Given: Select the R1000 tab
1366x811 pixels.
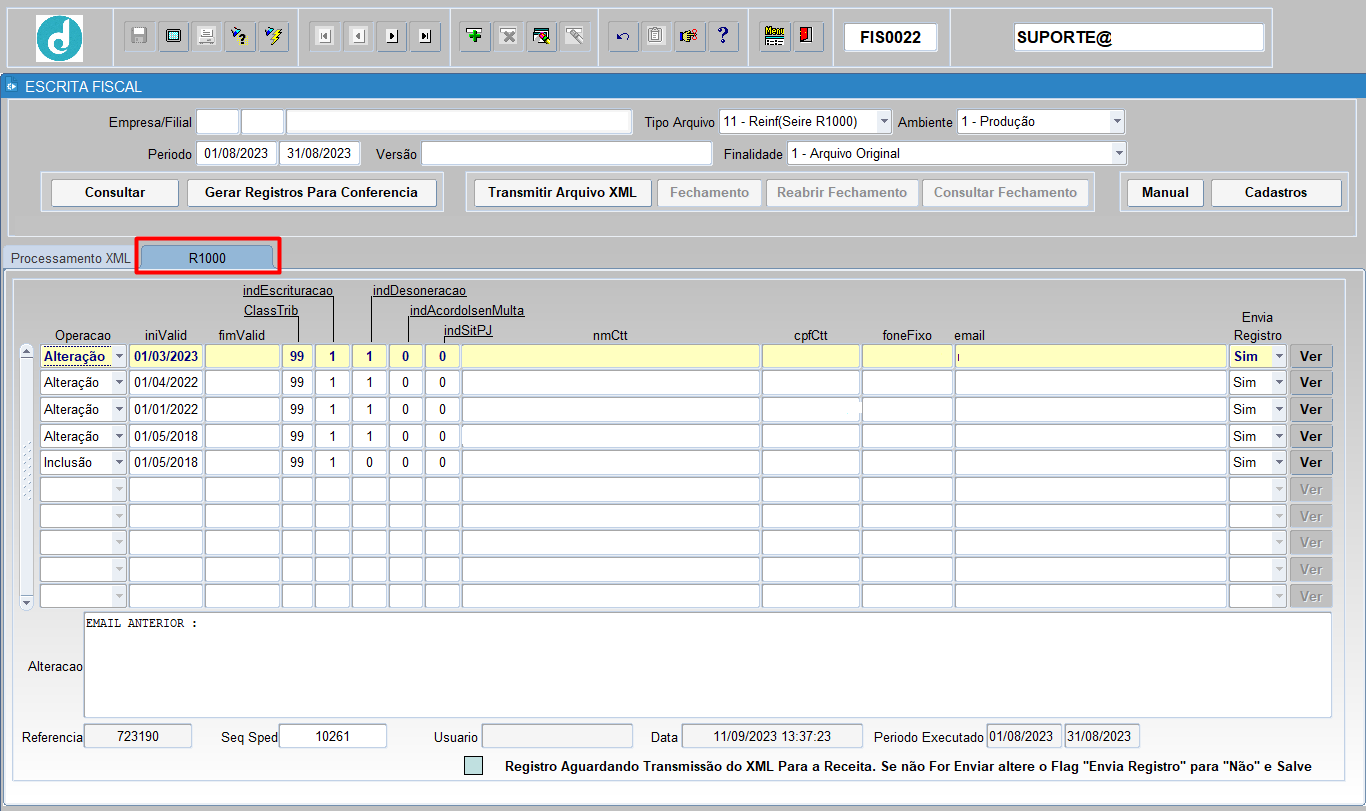Looking at the screenshot, I should [207, 258].
